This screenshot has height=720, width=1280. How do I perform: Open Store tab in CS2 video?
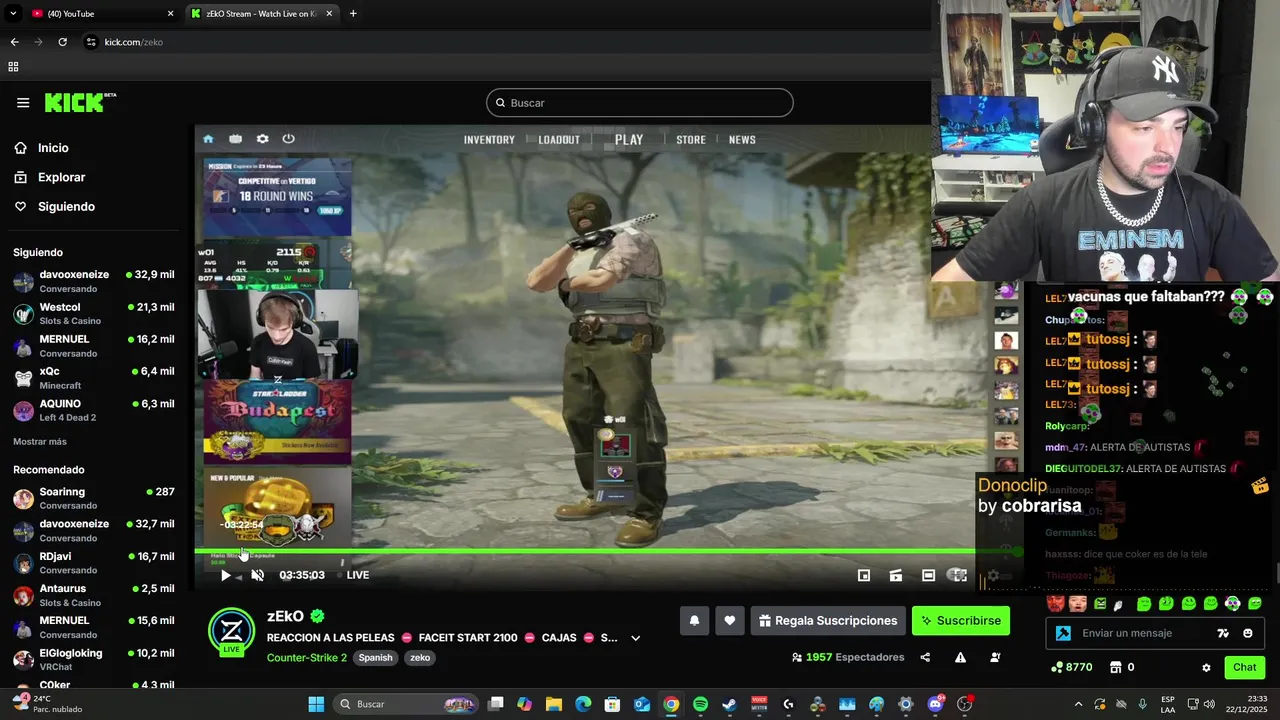(x=691, y=140)
